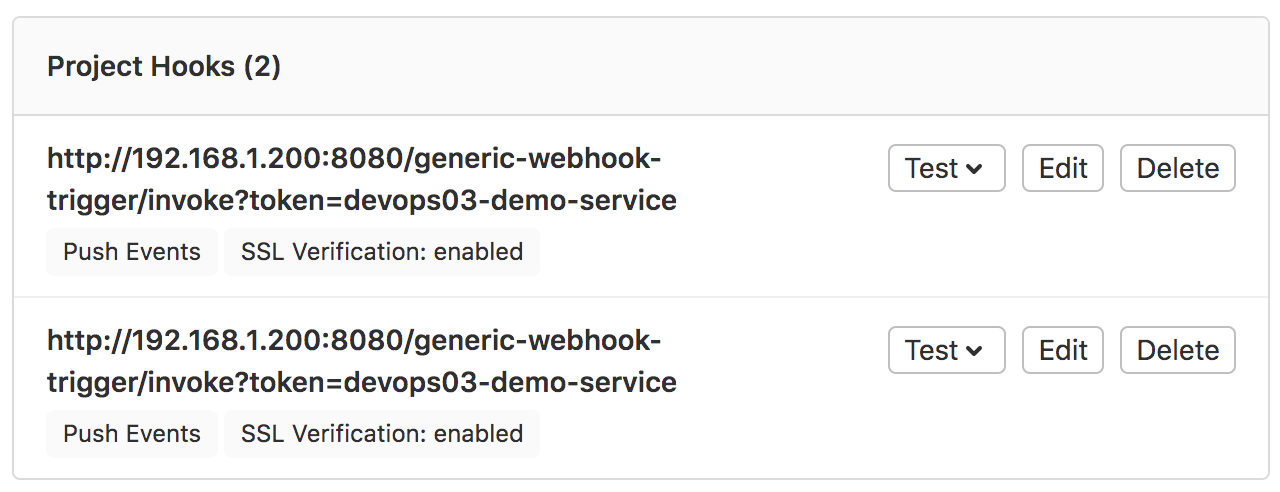Click the second hook's http://192.168.1.200:8080 URL line
This screenshot has width=1280, height=492.
(354, 341)
